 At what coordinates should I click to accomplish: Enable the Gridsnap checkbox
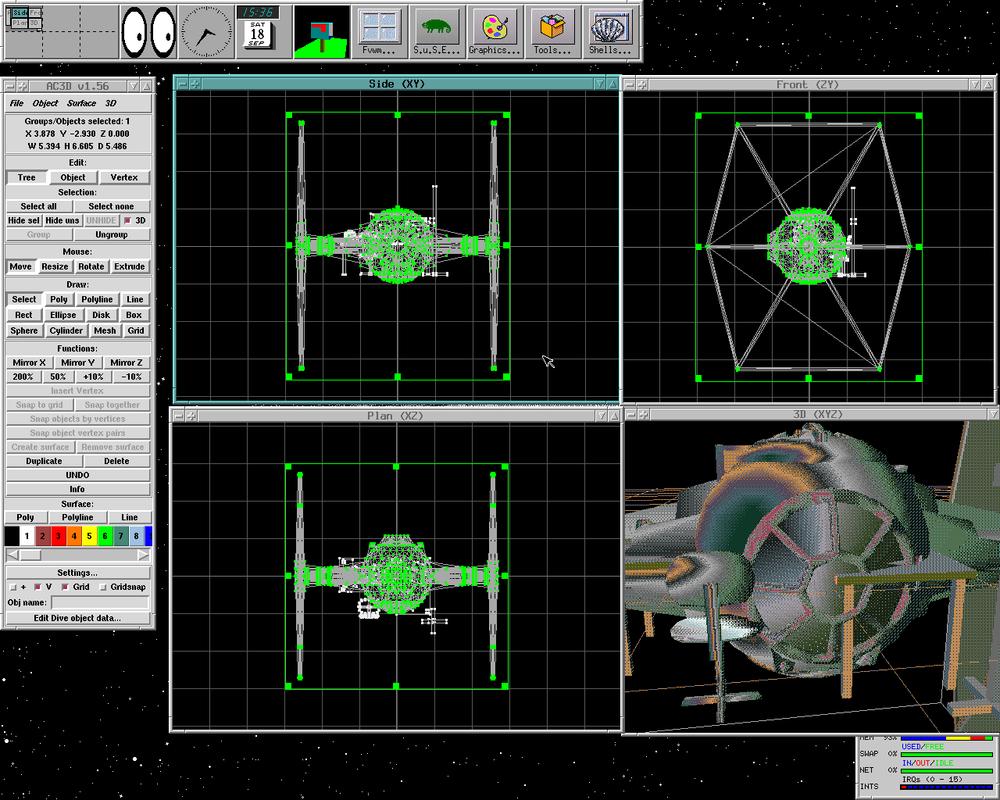click(103, 587)
